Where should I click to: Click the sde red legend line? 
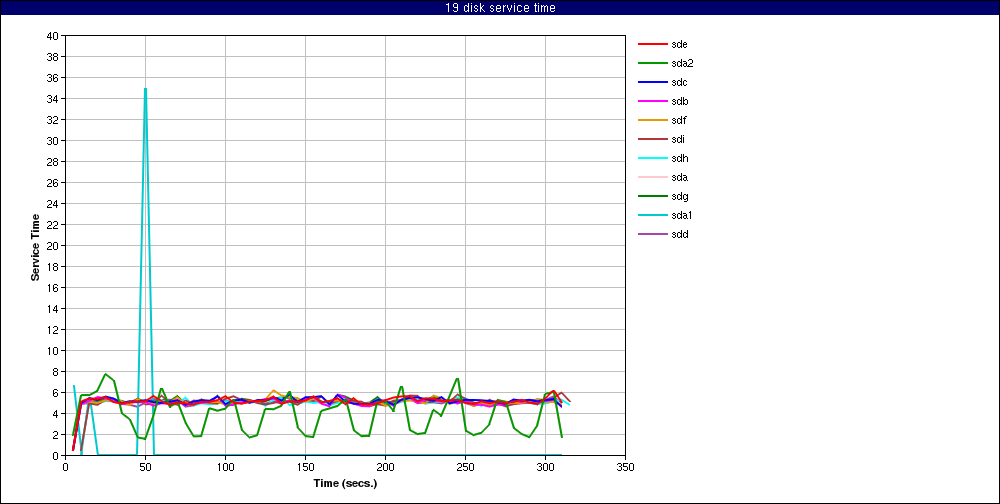pos(651,44)
